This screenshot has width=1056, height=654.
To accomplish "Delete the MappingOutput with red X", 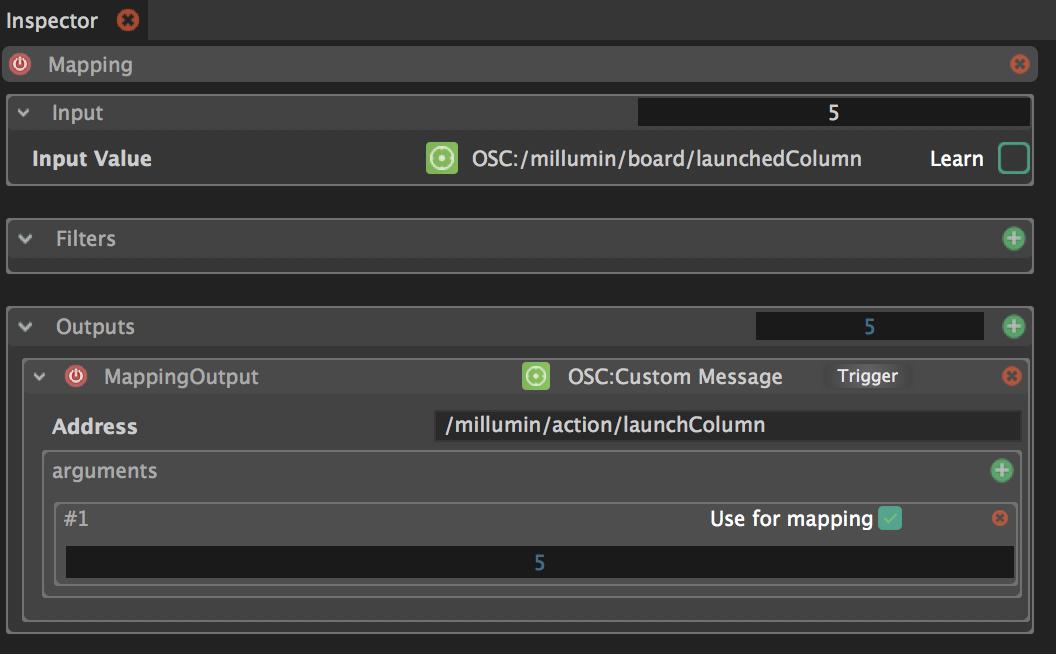I will (x=1012, y=377).
